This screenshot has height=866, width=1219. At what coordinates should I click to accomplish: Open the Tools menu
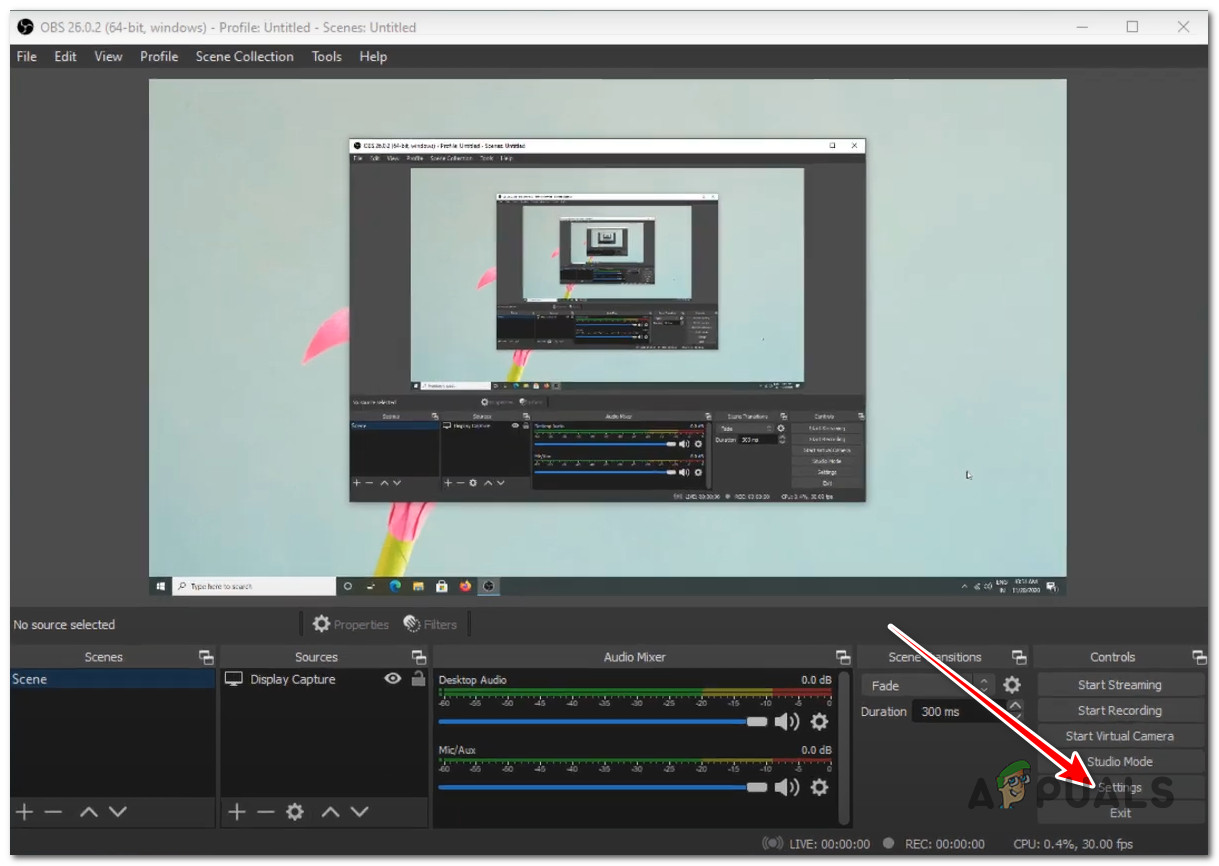pyautogui.click(x=326, y=56)
